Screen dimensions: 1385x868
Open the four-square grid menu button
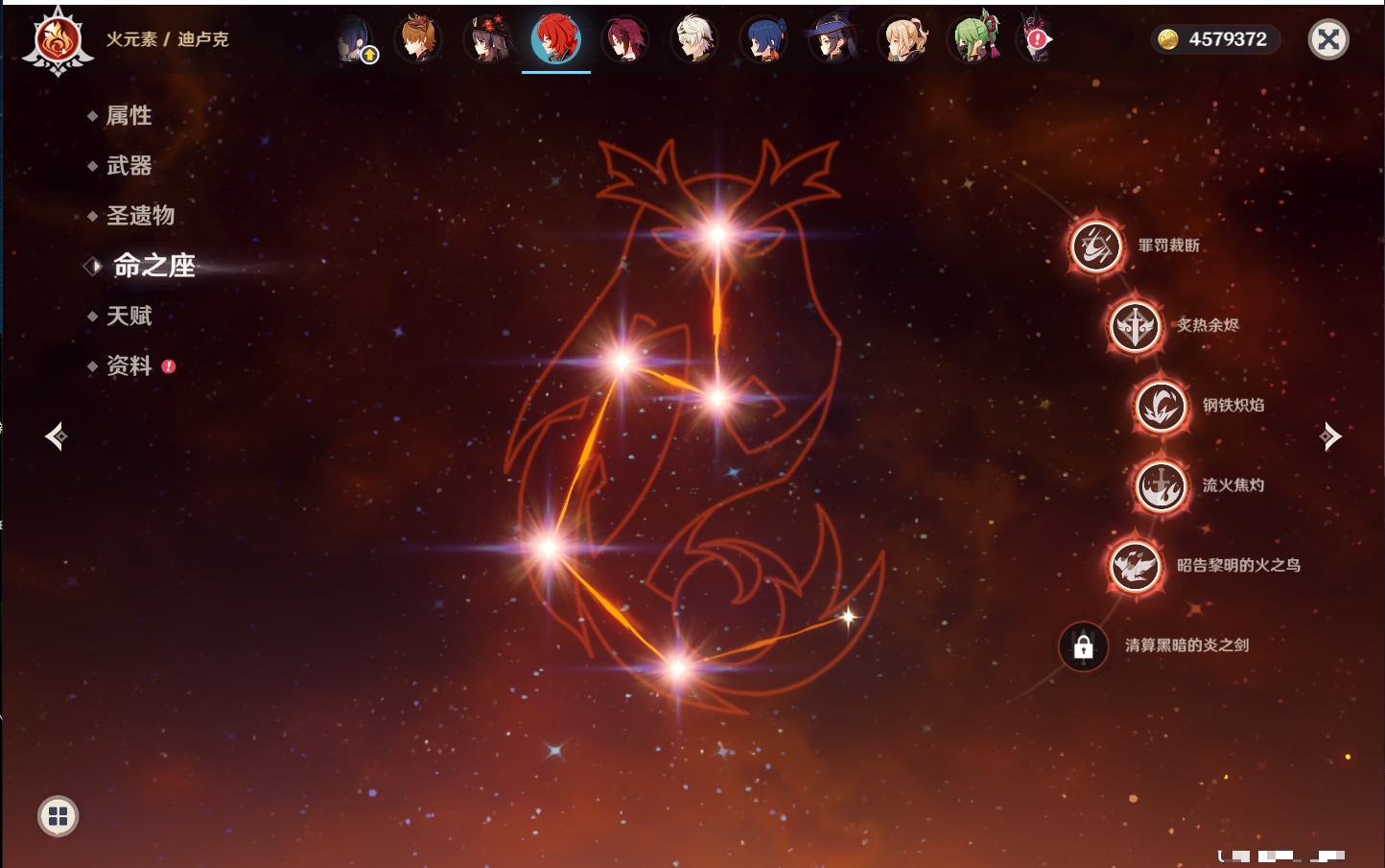coord(58,816)
